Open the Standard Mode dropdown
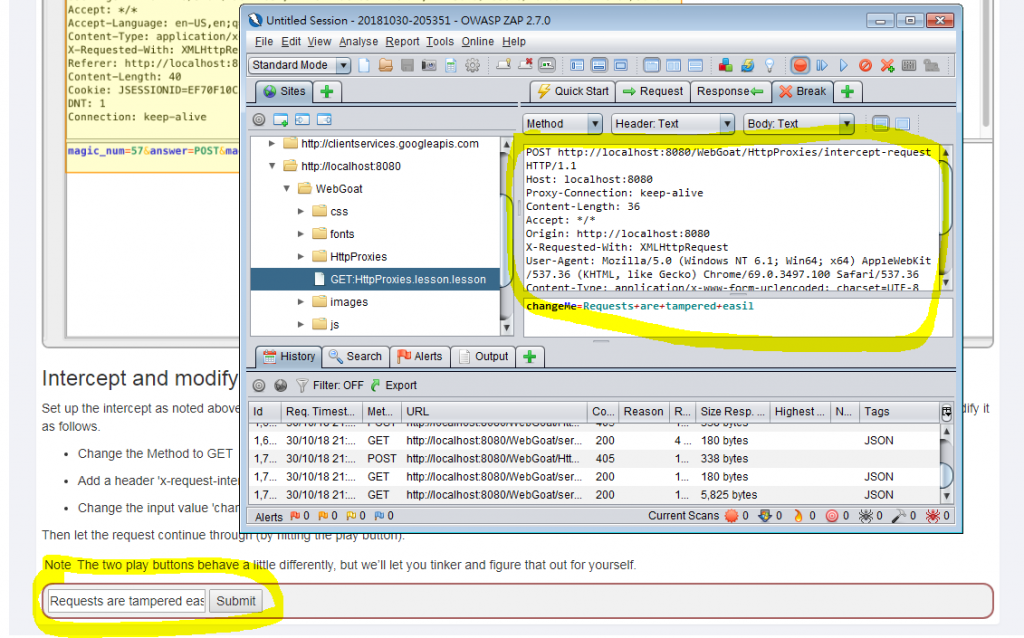Screen dimensions: 1024x638 coord(300,65)
